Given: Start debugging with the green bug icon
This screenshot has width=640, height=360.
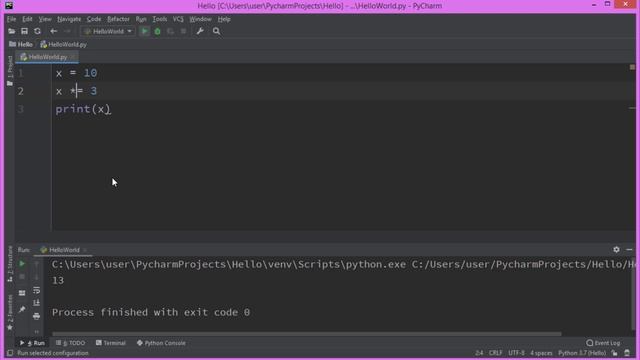Looking at the screenshot, I should [157, 31].
